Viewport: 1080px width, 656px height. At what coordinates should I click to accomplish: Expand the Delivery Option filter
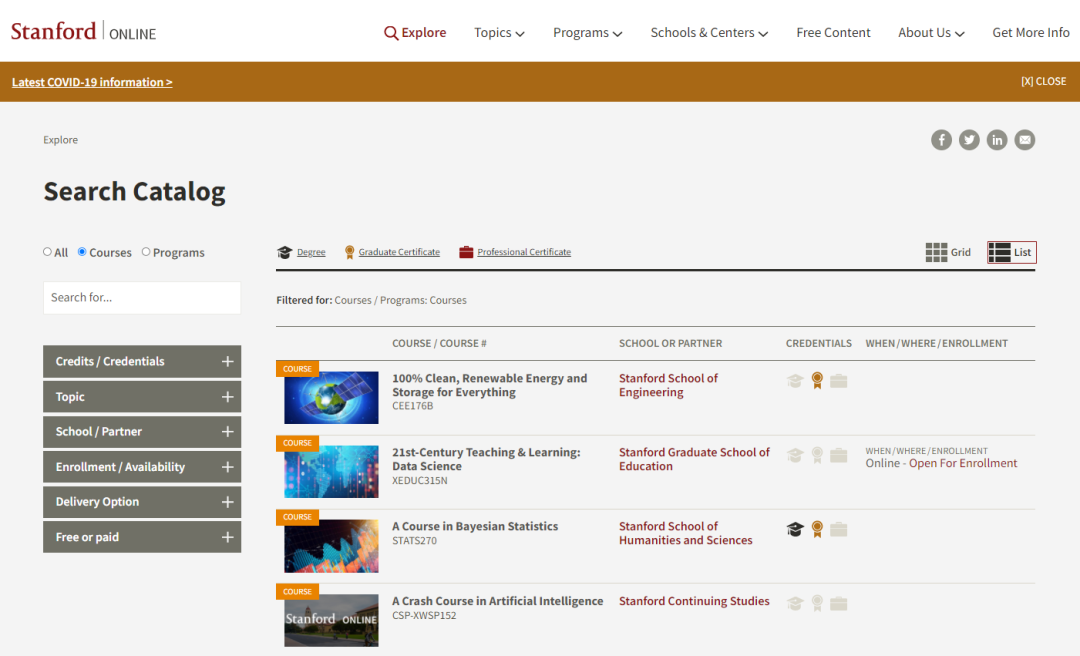click(142, 502)
